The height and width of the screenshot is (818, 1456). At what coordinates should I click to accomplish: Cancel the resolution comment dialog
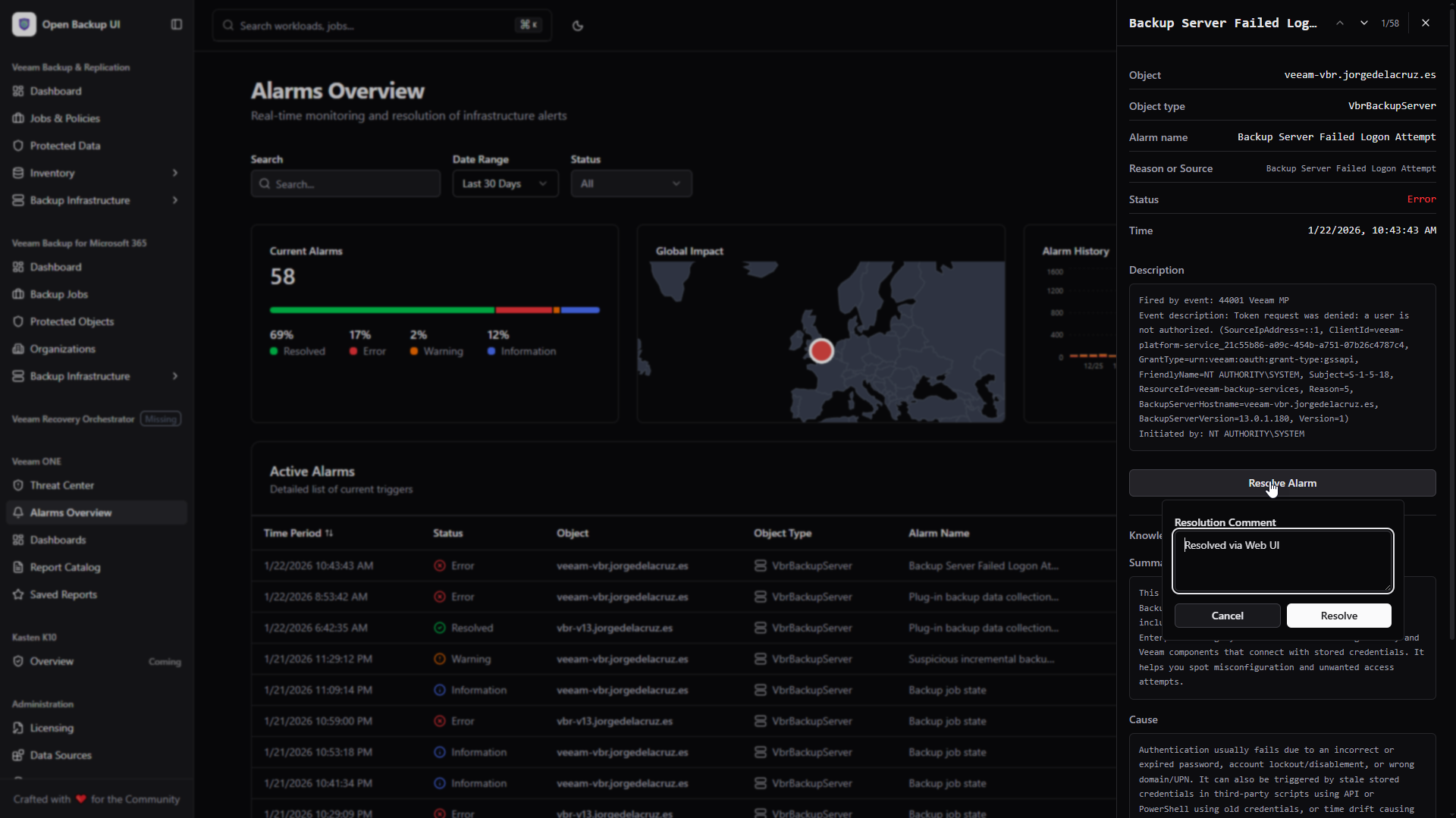click(x=1226, y=616)
